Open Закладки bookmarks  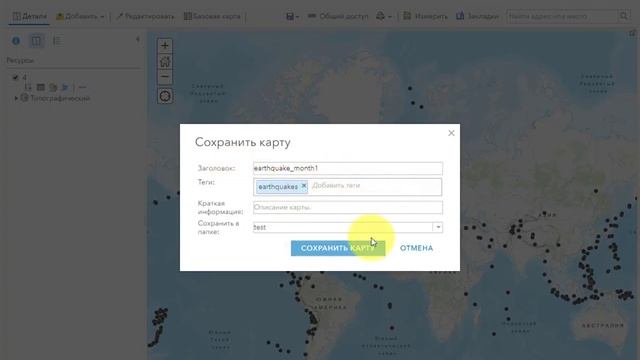tap(477, 16)
